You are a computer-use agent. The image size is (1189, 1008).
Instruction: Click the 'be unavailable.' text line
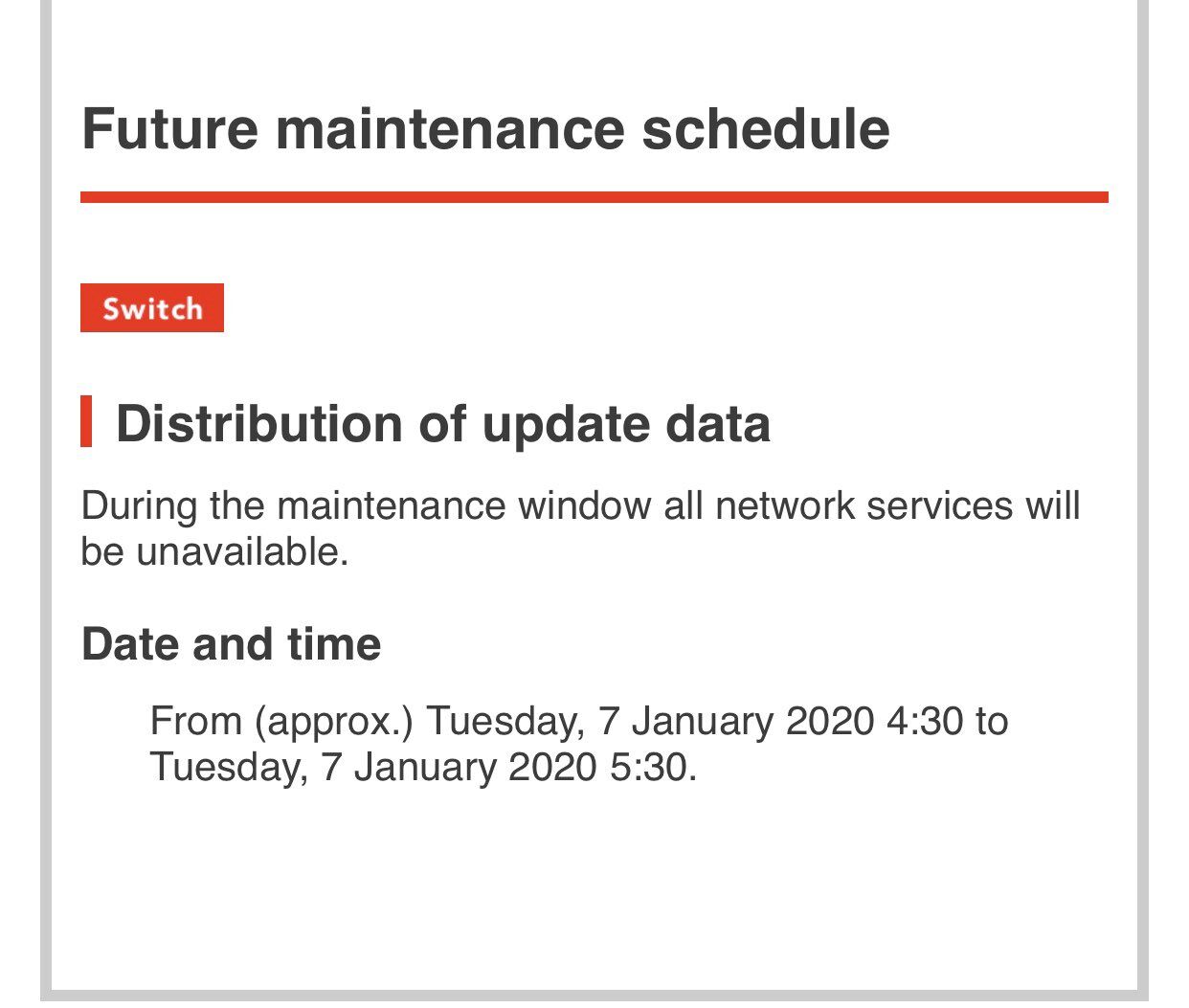pos(214,551)
